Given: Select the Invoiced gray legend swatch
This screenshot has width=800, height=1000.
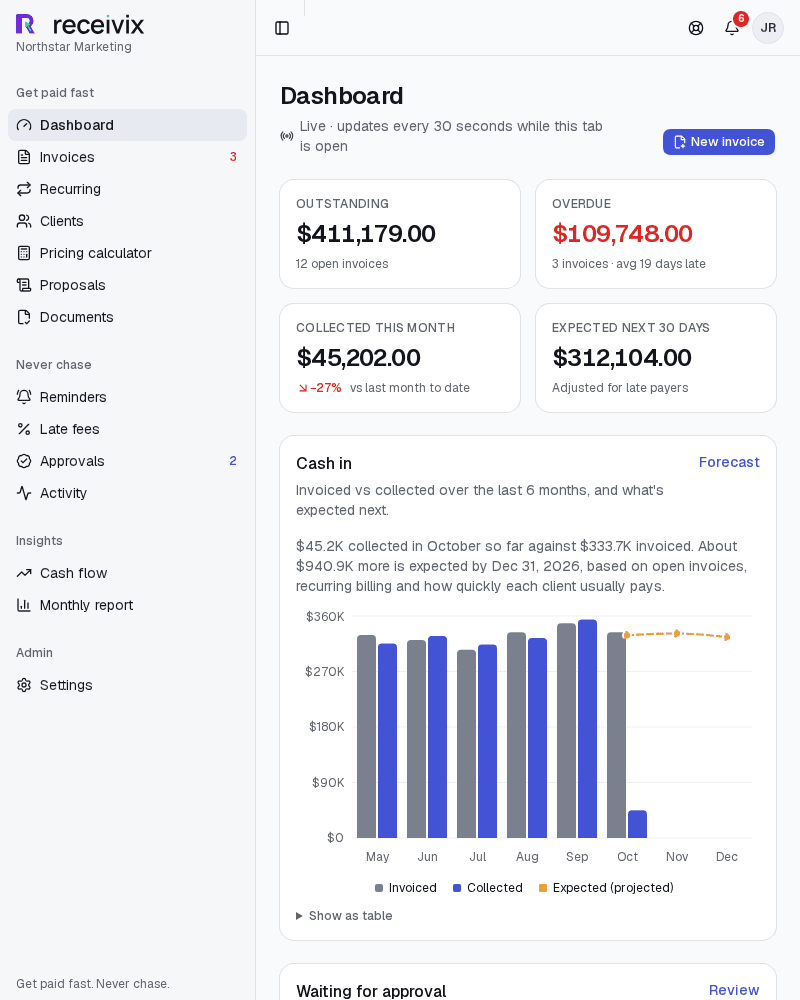Looking at the screenshot, I should (x=379, y=888).
